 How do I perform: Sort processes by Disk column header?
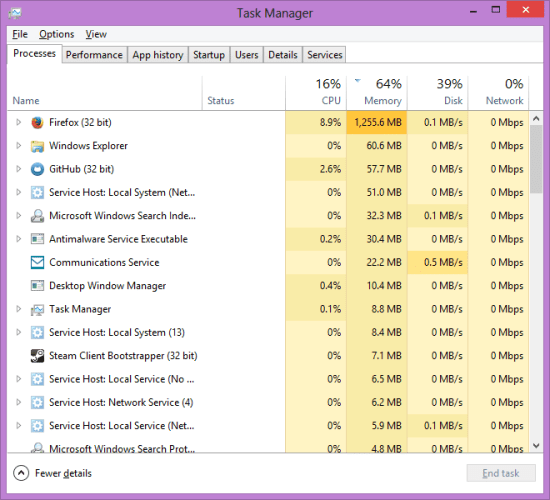[437, 93]
